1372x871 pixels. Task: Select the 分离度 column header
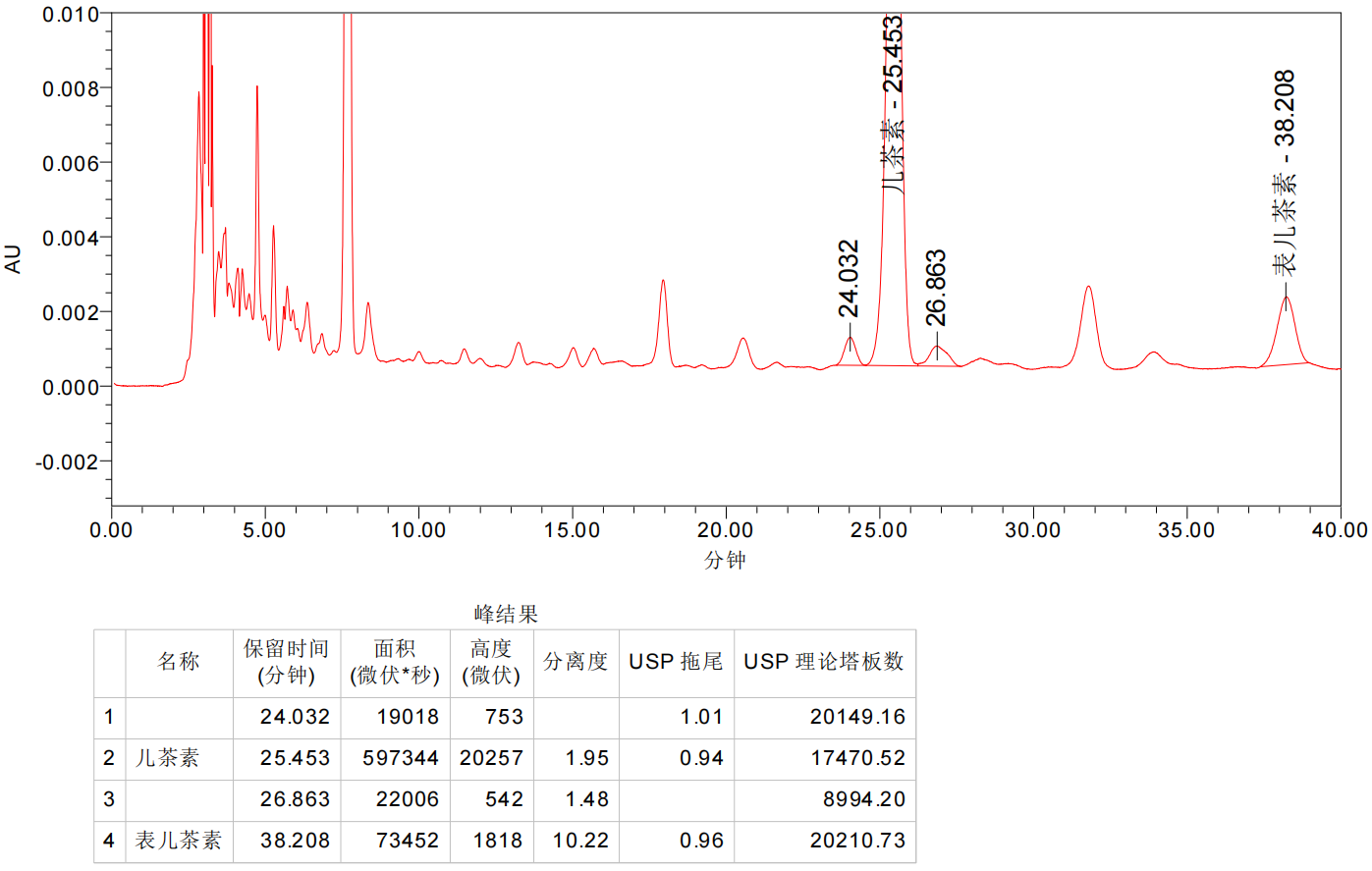click(x=576, y=663)
